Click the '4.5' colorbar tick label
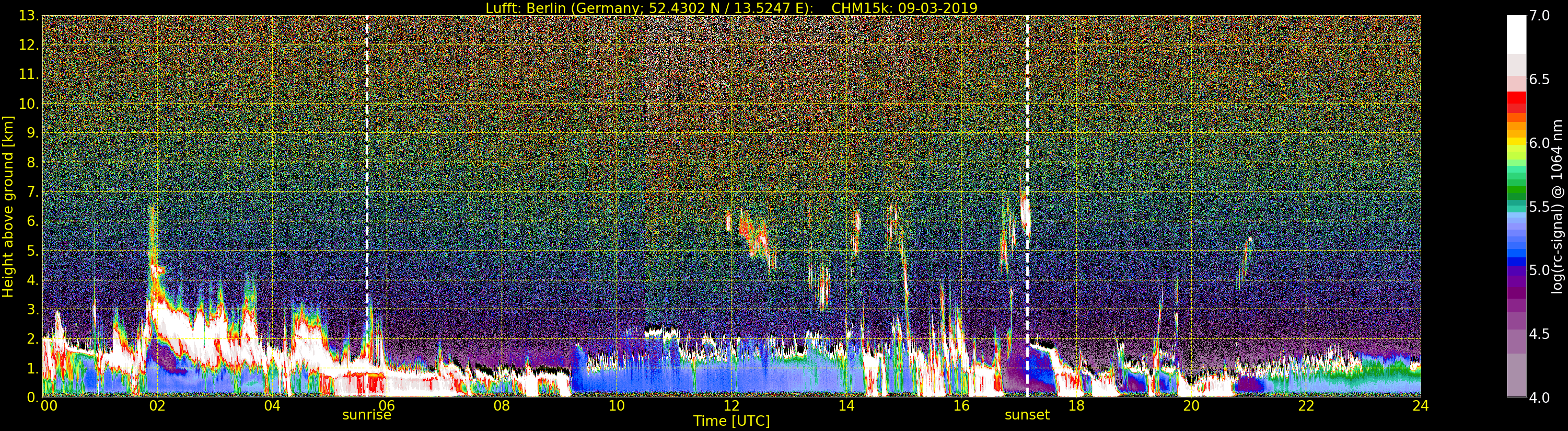The width and height of the screenshot is (1568, 431). pos(1539,334)
